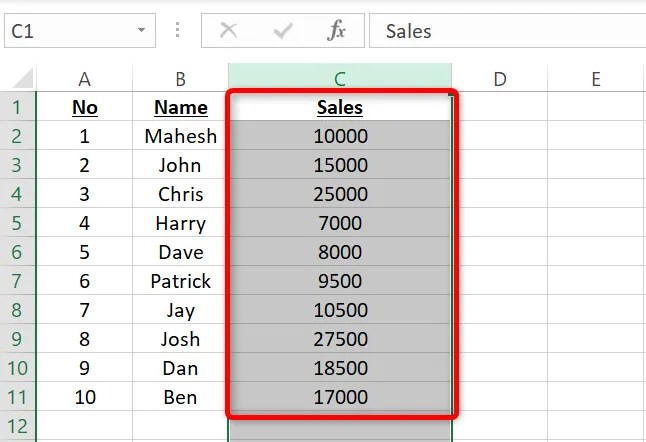Select column D header
Screen dimensions: 646x442
[499, 79]
